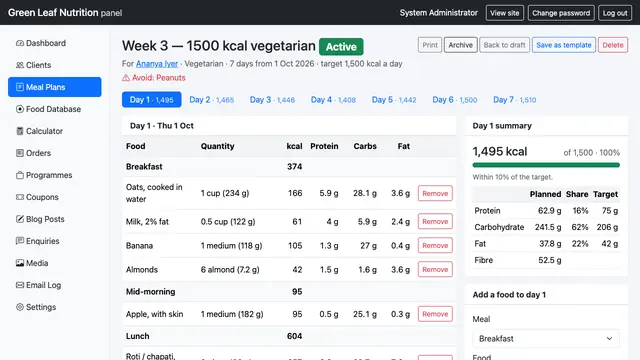
Task: Switch to Day 6 tab
Action: tap(455, 100)
